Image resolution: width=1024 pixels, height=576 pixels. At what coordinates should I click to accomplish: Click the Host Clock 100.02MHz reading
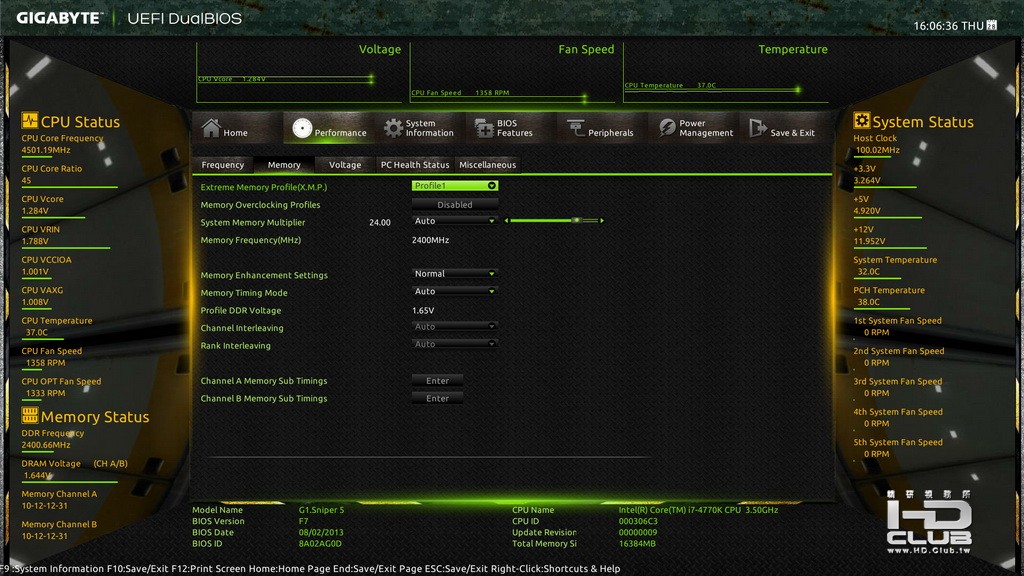pyautogui.click(x=878, y=150)
